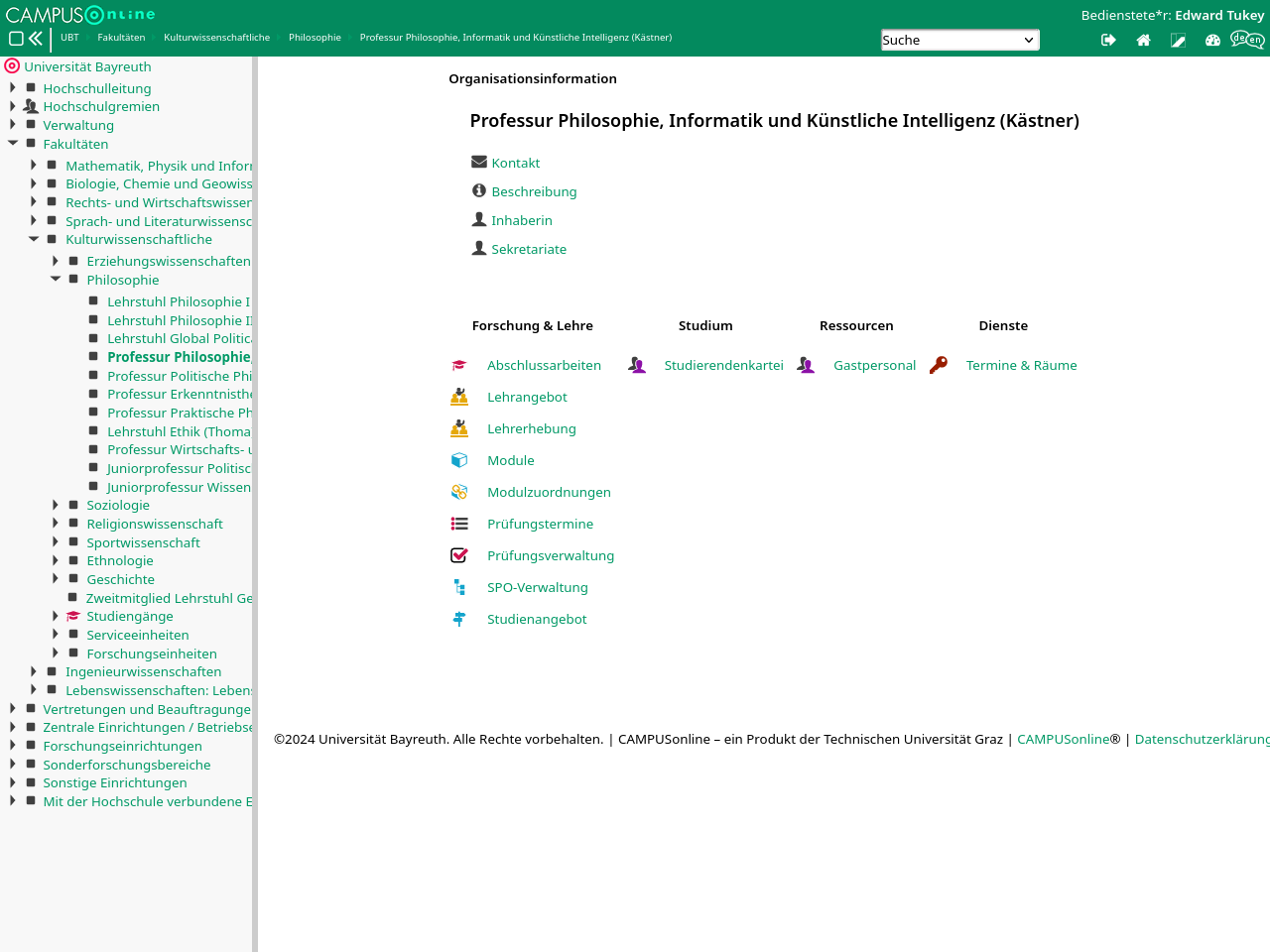
Task: Click the Module cube icon
Action: click(459, 460)
